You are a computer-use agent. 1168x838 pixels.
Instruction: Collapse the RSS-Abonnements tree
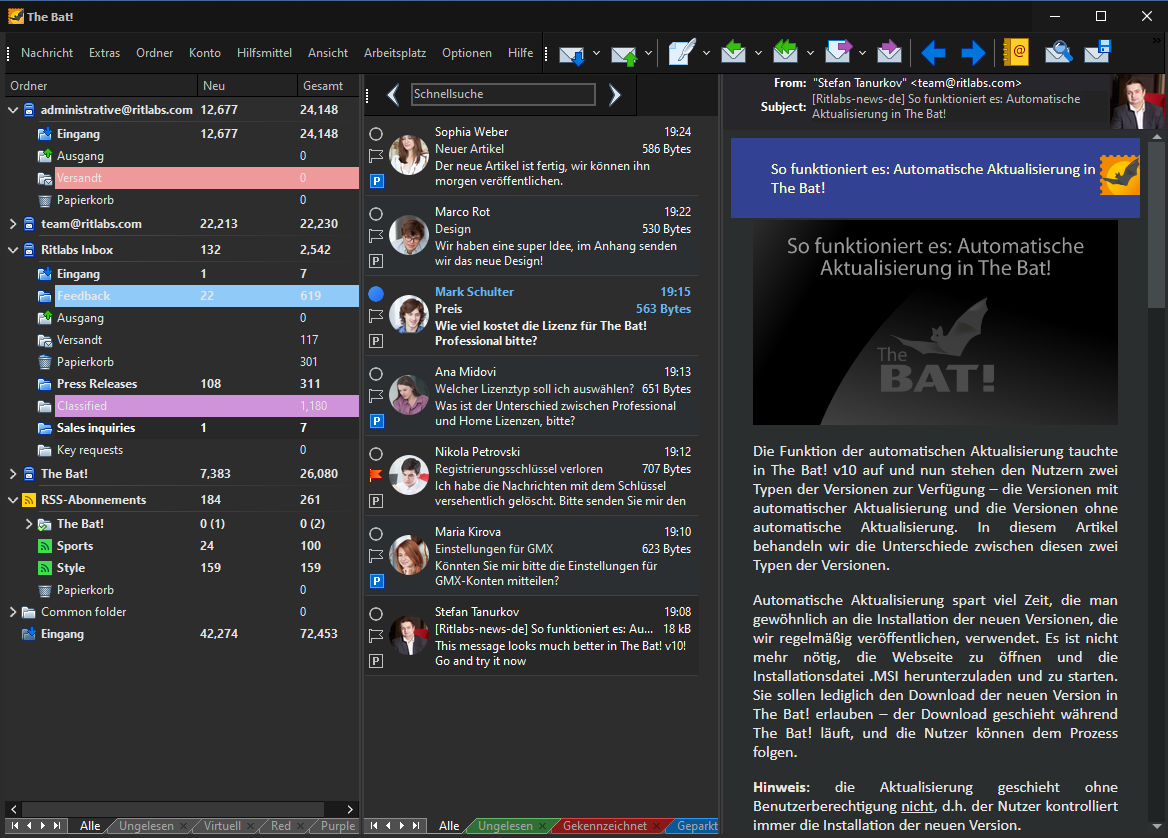tap(13, 500)
